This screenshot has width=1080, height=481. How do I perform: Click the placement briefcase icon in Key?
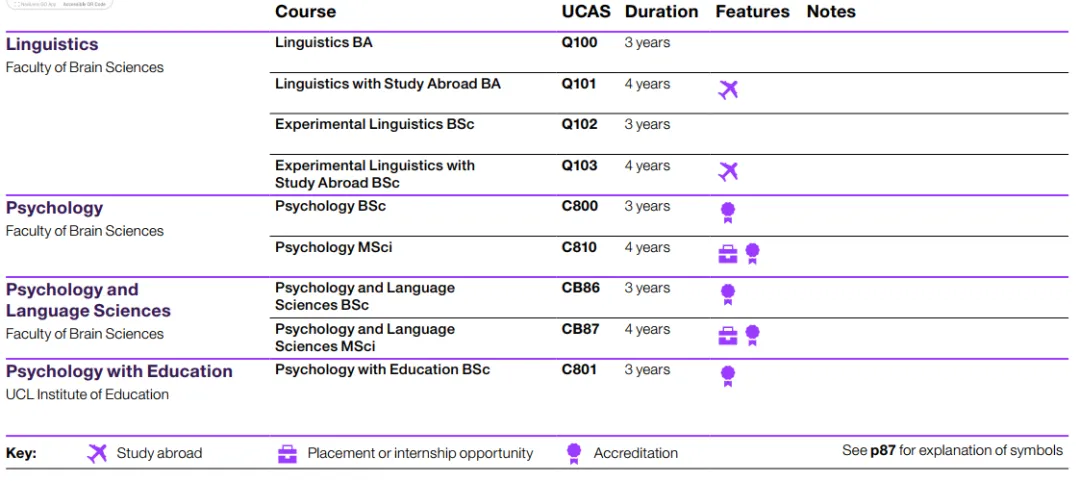click(287, 454)
